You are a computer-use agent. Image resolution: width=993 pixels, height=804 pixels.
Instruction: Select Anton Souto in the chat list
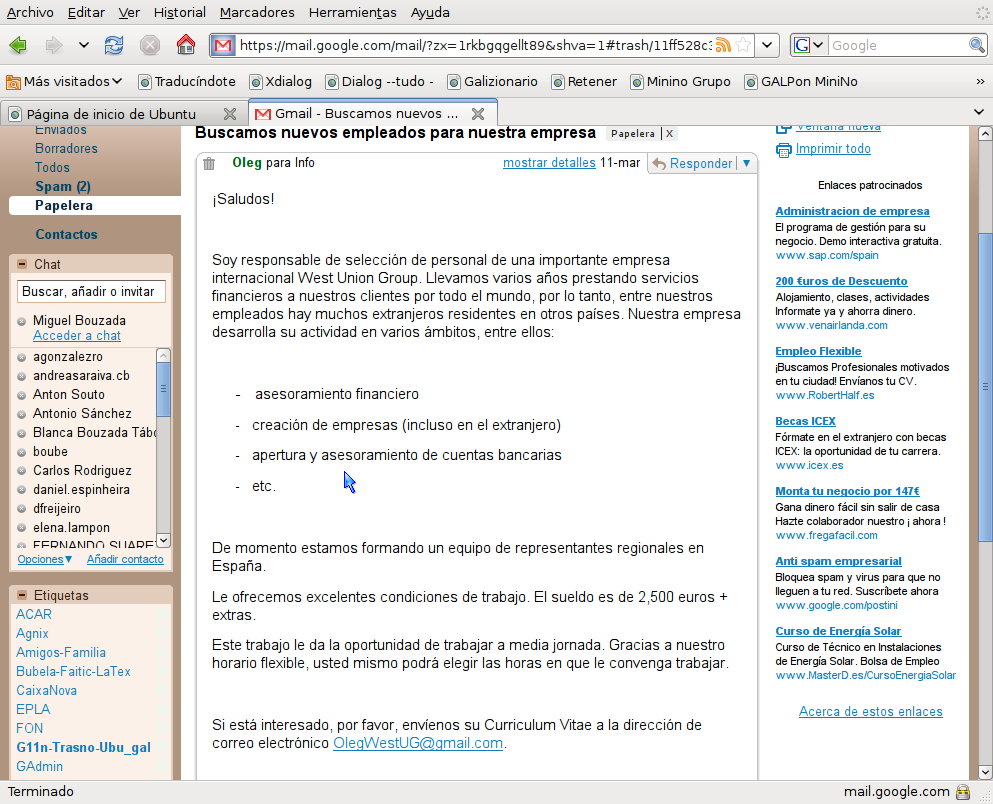pyautogui.click(x=68, y=394)
